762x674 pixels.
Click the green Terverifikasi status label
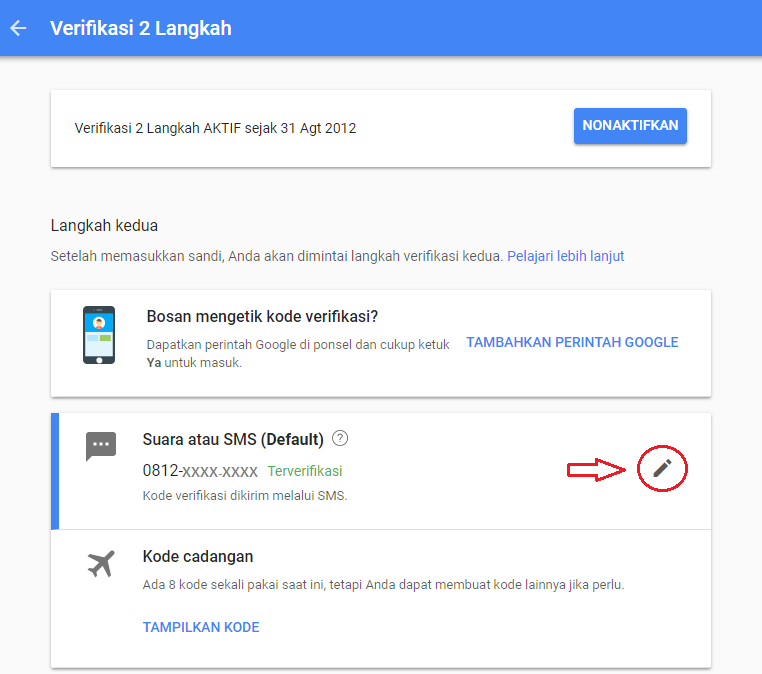click(305, 471)
